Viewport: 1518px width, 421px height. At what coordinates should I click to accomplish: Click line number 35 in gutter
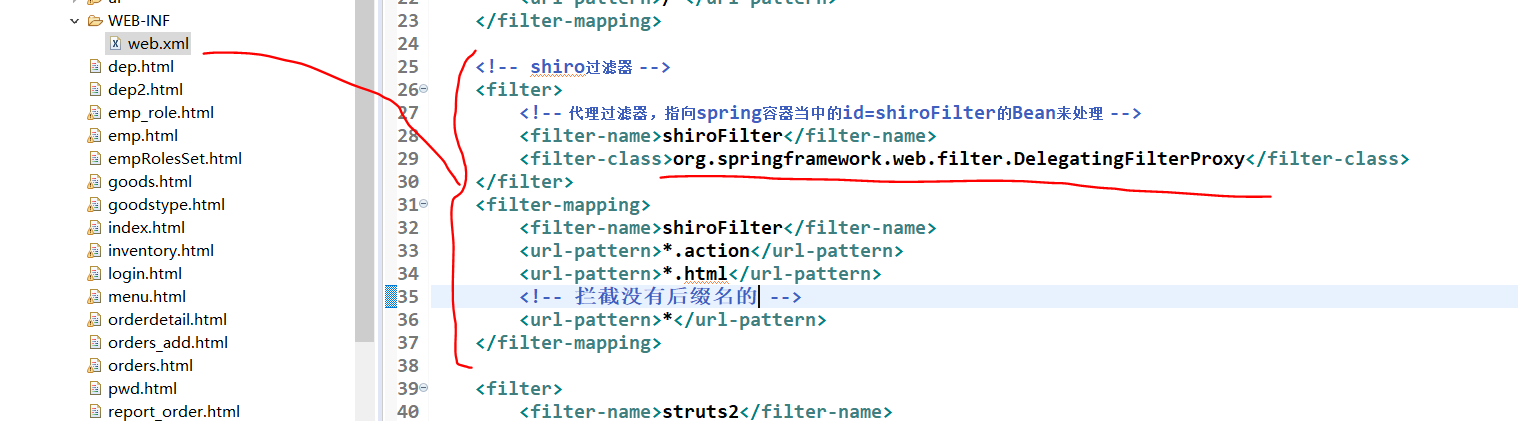pyautogui.click(x=408, y=297)
